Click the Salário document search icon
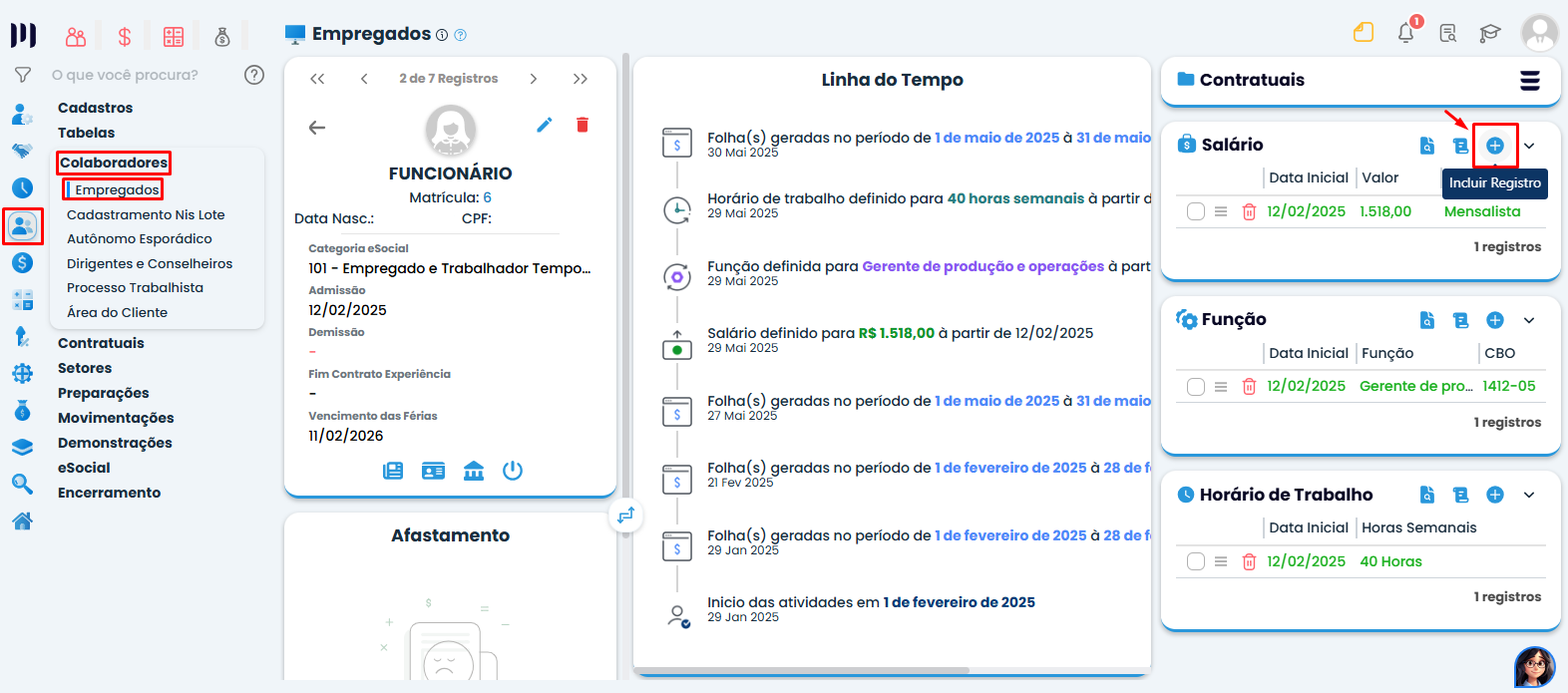 click(1427, 146)
